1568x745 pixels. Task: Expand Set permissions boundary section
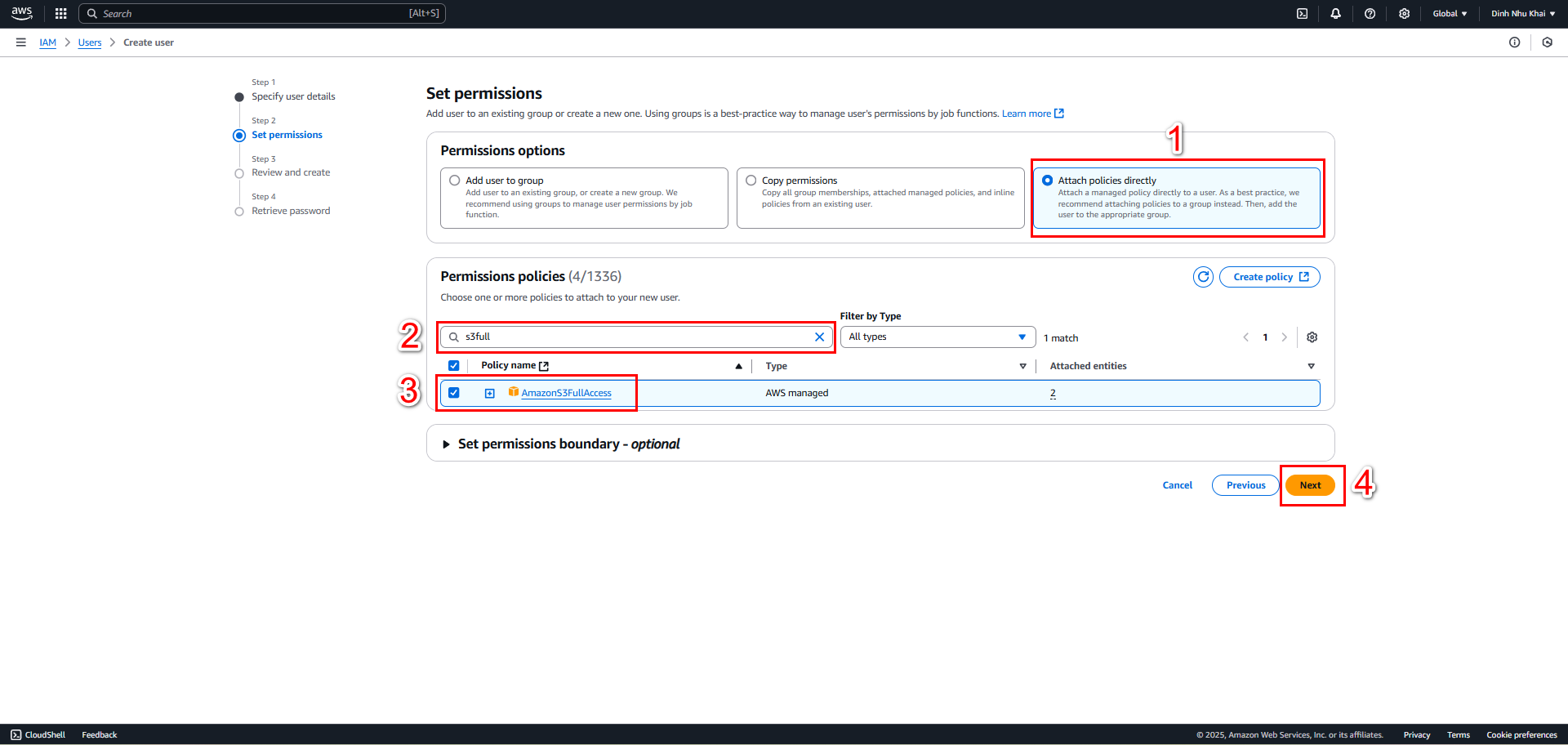[x=561, y=444]
